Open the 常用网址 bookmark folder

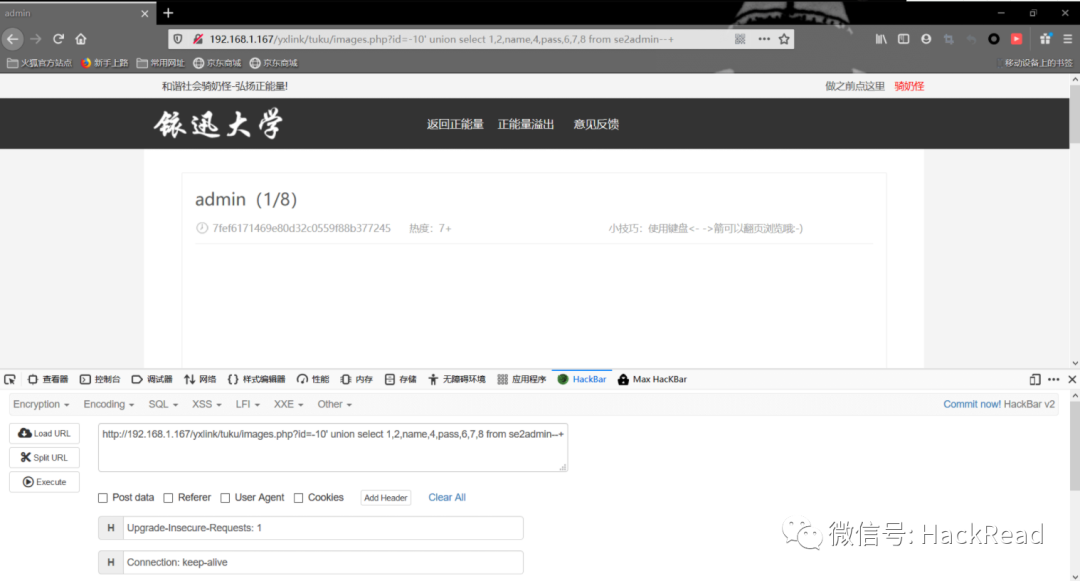tap(160, 63)
